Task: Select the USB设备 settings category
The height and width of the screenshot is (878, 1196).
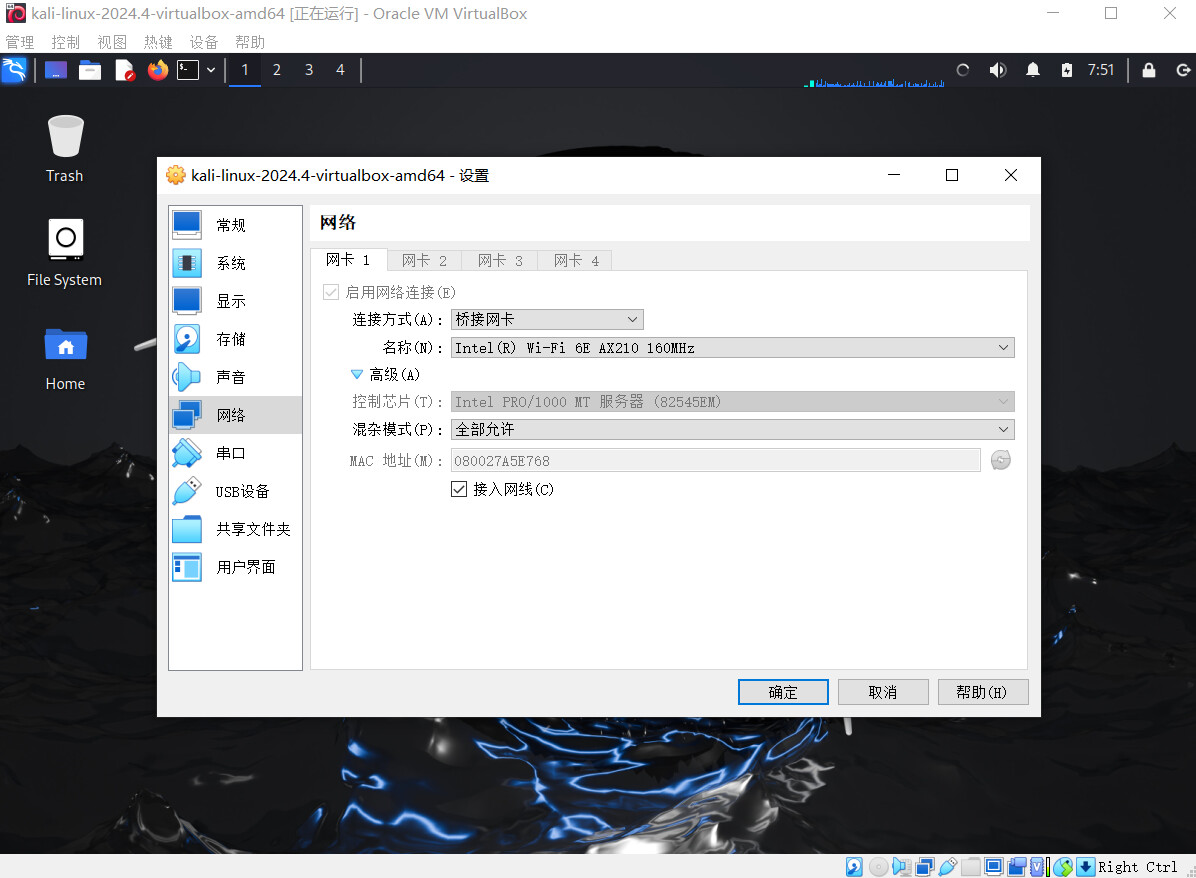Action: click(x=235, y=491)
